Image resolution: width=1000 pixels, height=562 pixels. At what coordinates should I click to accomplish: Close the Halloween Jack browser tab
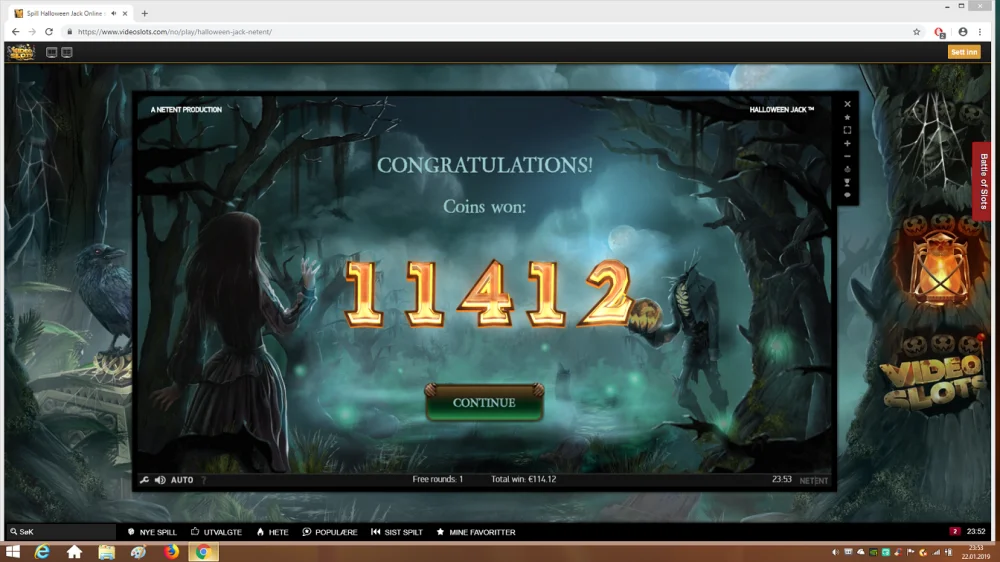pos(125,13)
